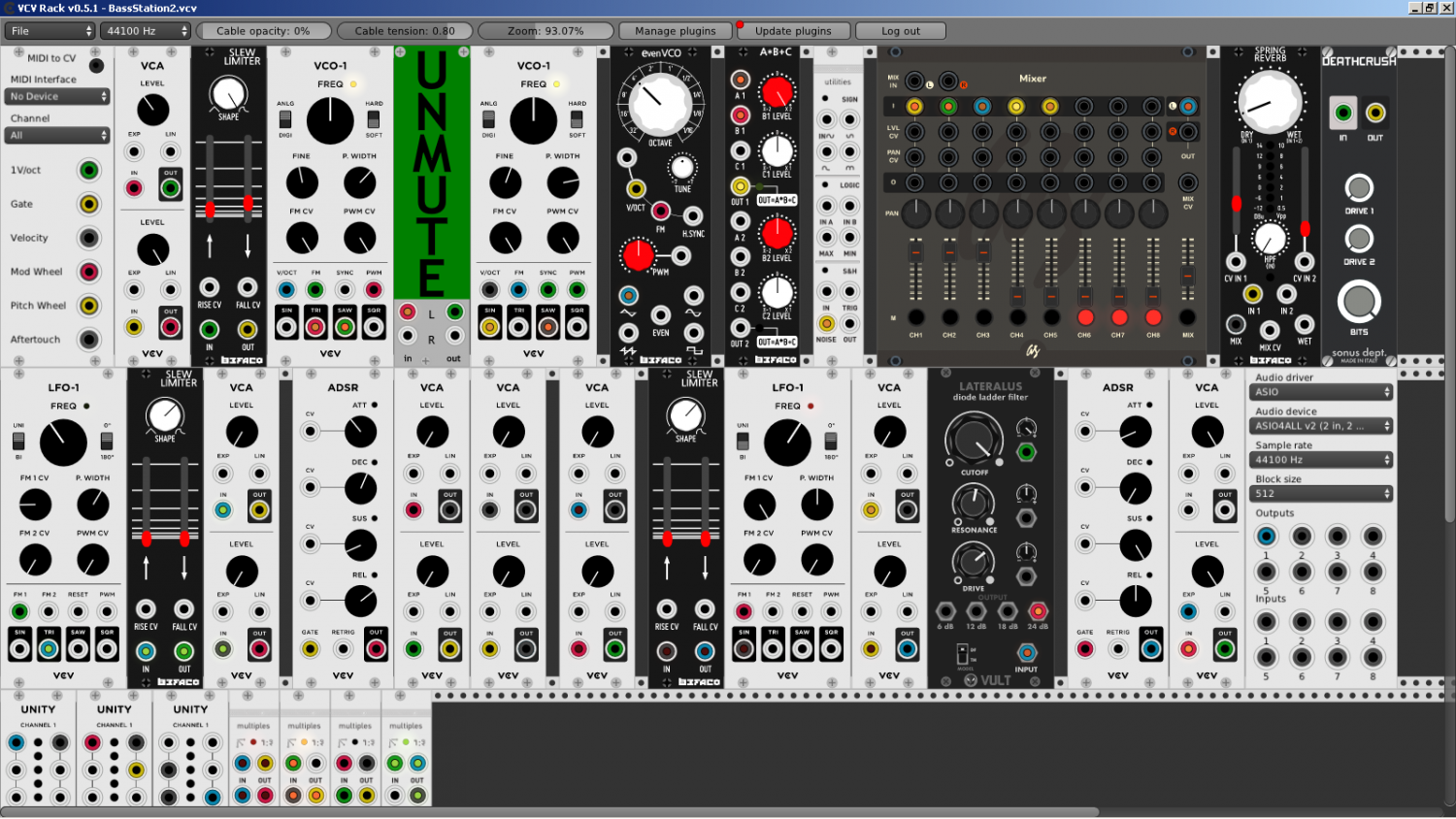1456x819 pixels.
Task: Click the Log out button
Action: (901, 31)
